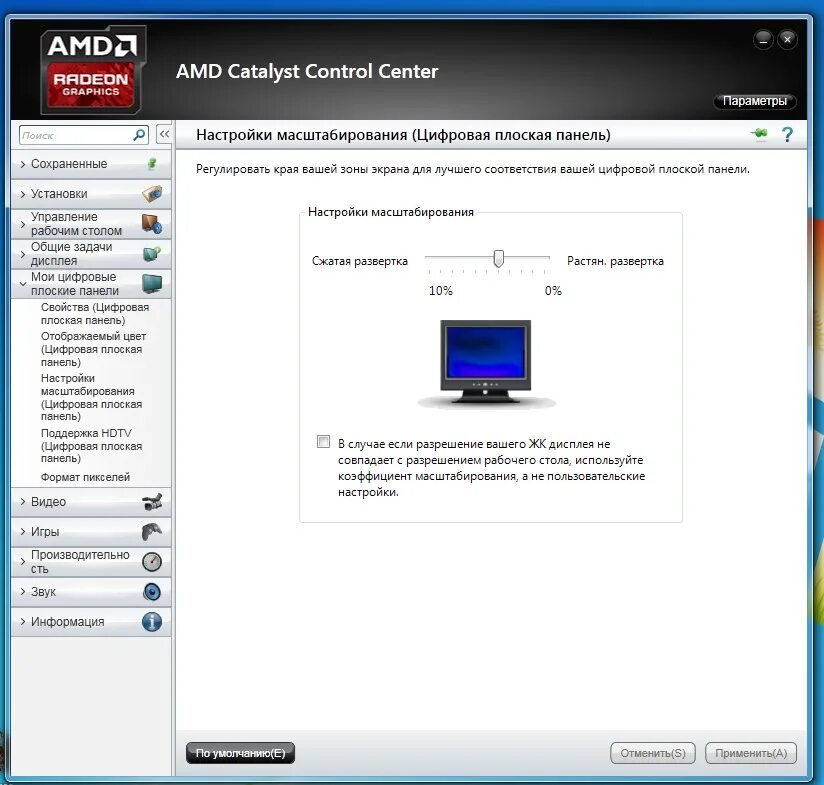Click the 10% slider label

(440, 291)
